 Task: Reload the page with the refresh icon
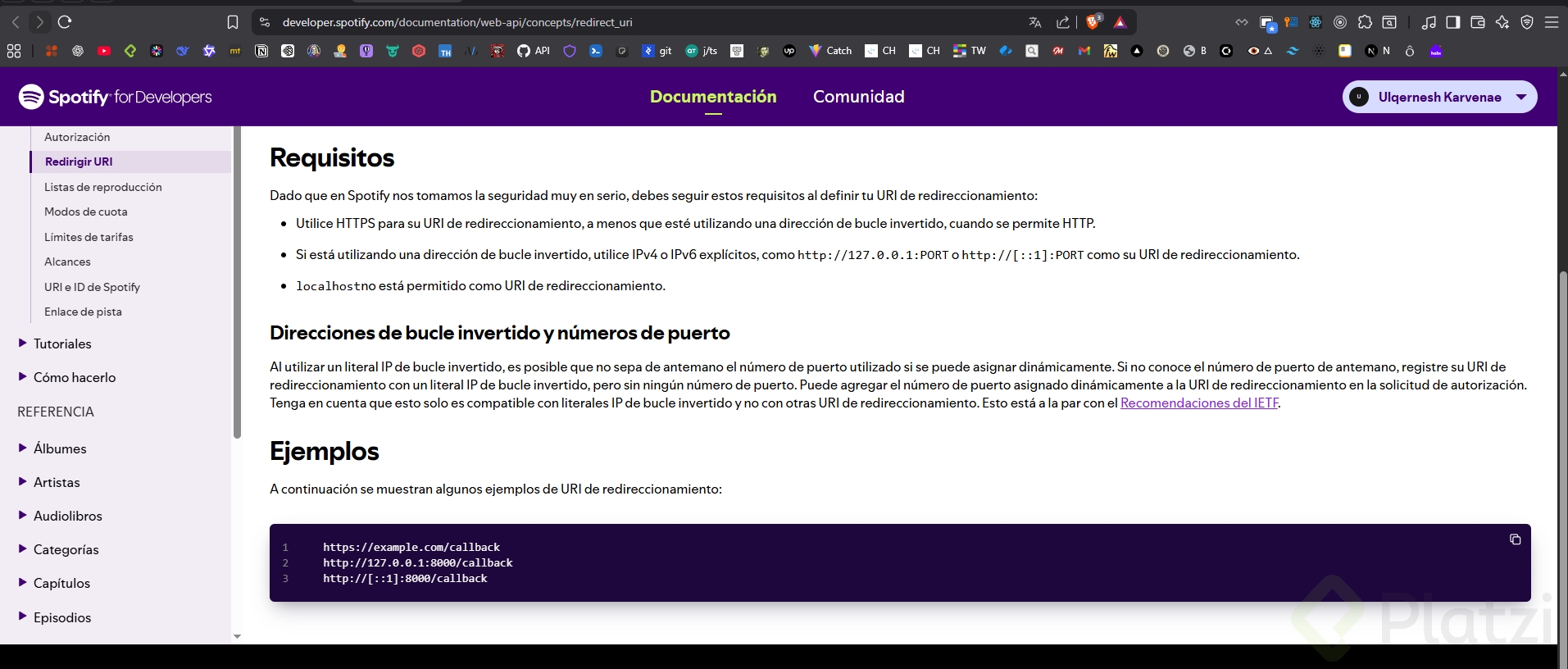click(66, 22)
